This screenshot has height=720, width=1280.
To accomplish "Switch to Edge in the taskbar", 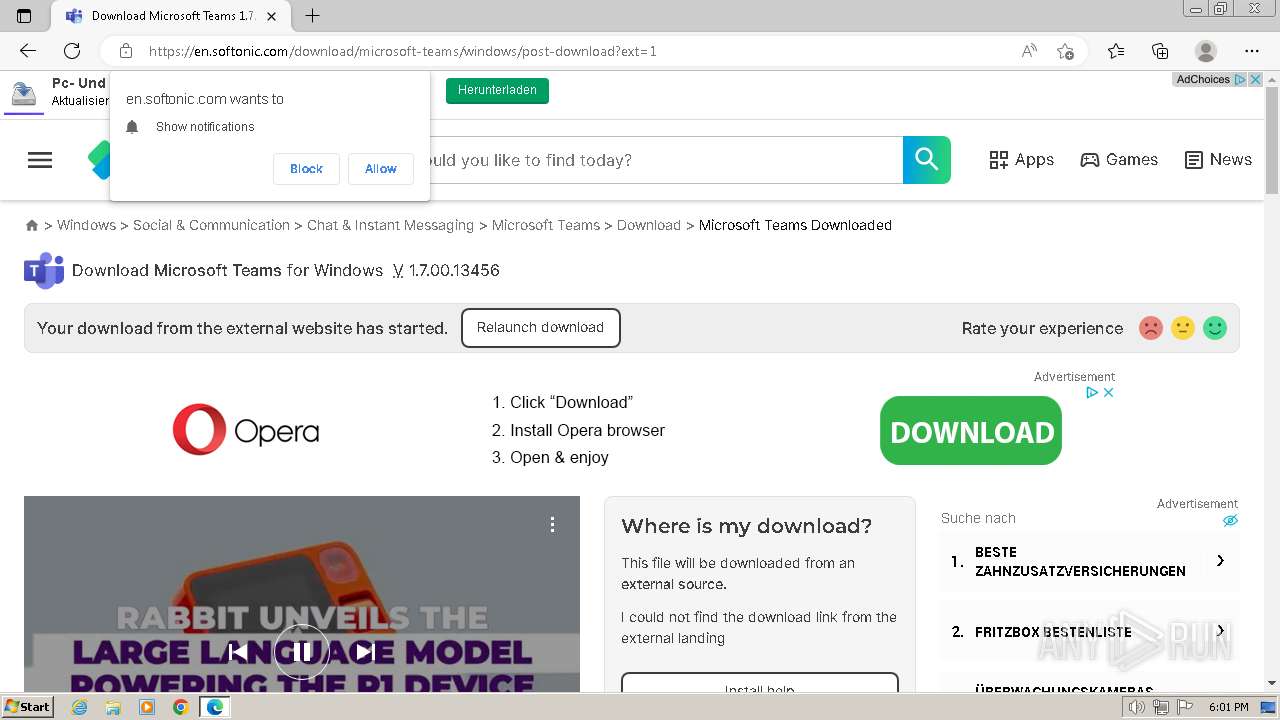I will pyautogui.click(x=214, y=707).
